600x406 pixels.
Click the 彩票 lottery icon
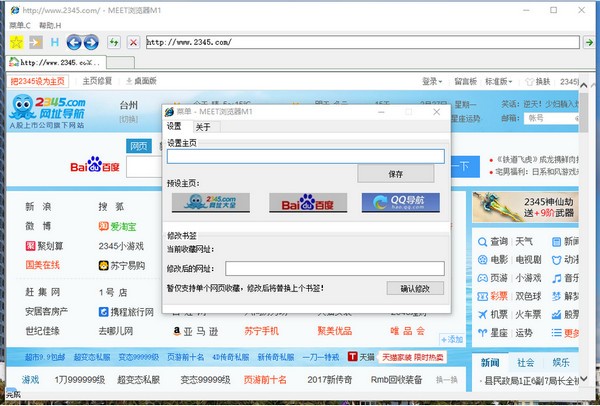(483, 296)
